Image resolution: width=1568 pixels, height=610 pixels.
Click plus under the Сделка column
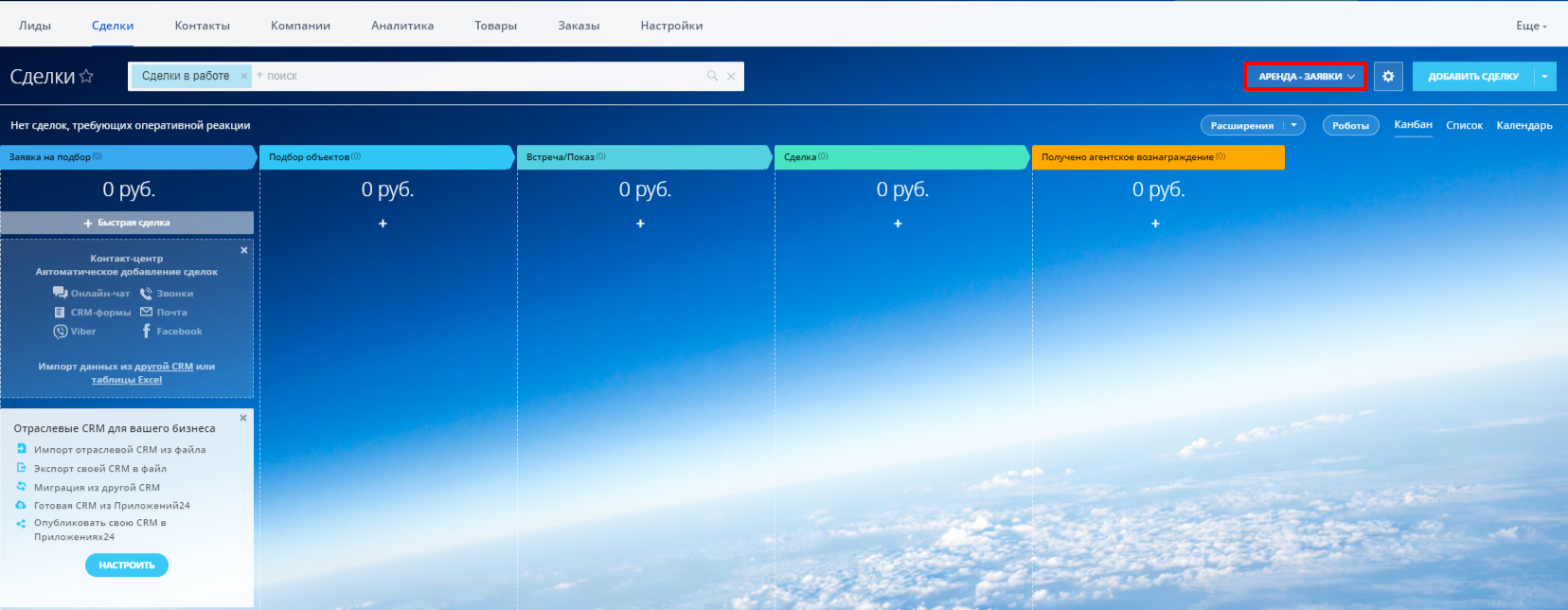pyautogui.click(x=898, y=224)
